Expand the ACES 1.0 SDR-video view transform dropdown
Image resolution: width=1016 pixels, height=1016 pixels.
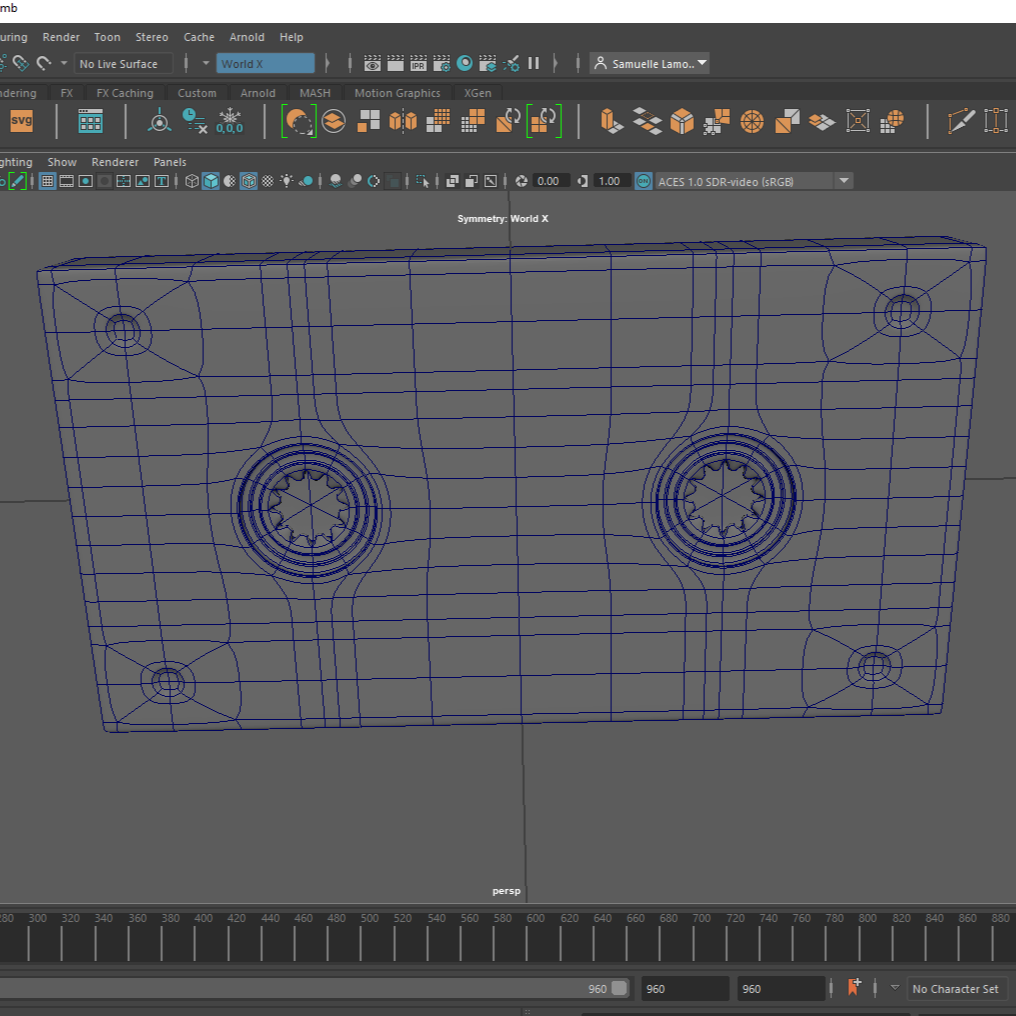click(x=844, y=181)
